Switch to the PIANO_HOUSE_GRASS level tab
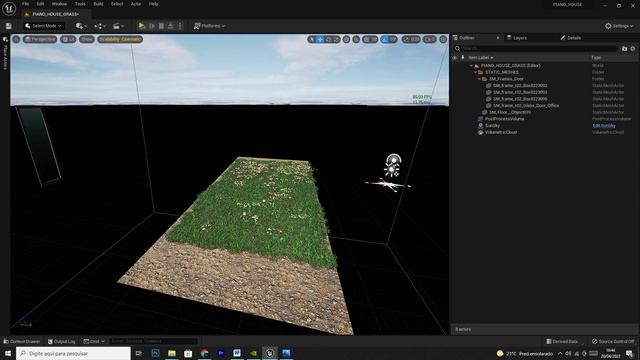 [56, 14]
